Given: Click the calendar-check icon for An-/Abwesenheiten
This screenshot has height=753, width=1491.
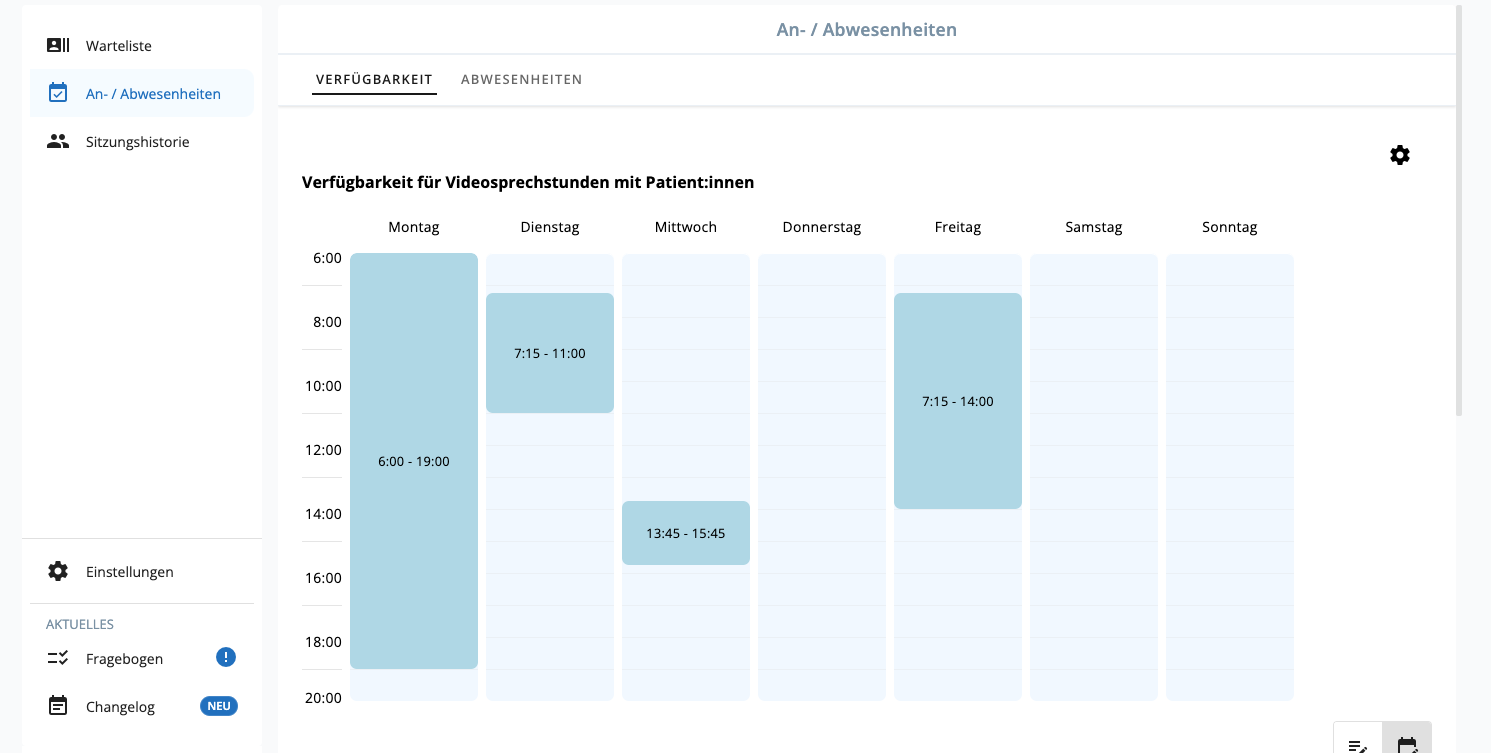Looking at the screenshot, I should coord(58,93).
